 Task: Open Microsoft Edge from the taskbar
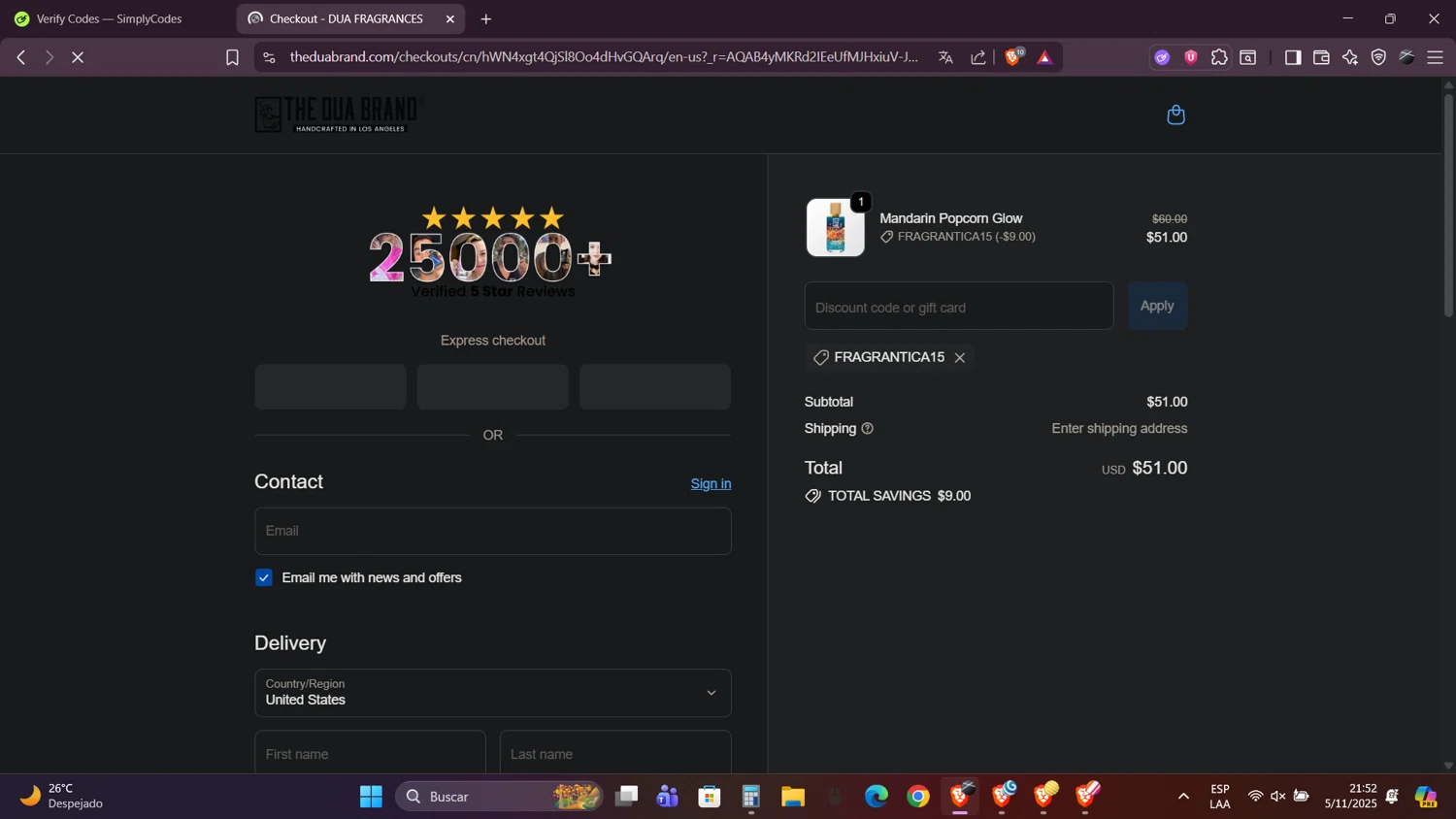[877, 797]
